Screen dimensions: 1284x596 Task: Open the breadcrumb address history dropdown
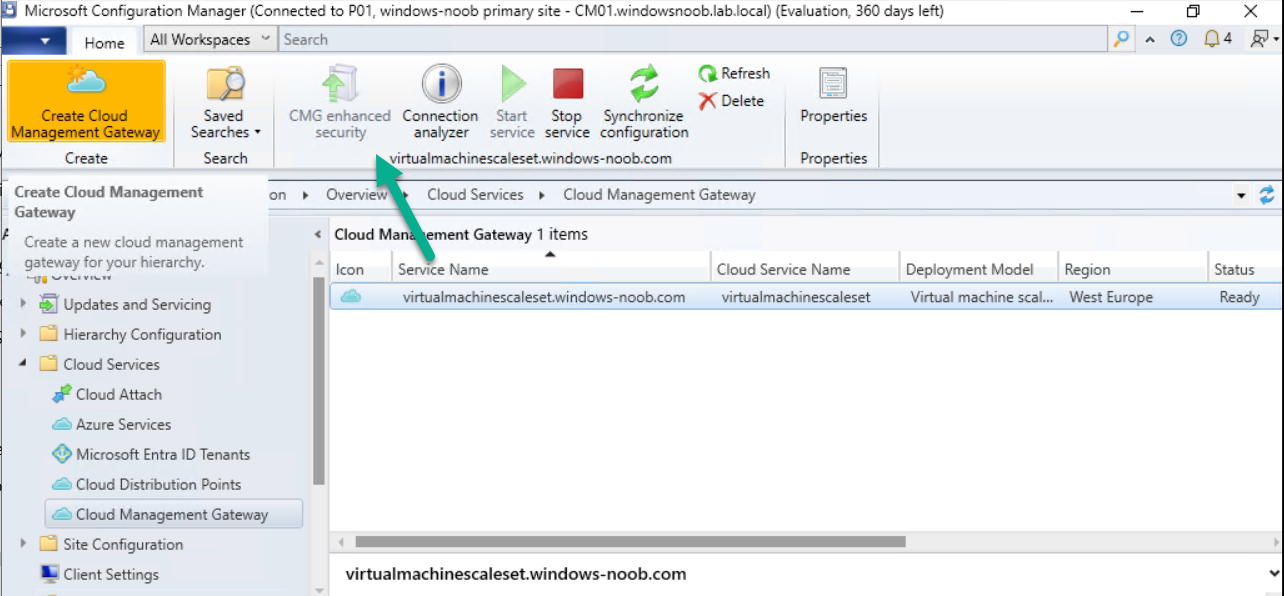point(1241,196)
